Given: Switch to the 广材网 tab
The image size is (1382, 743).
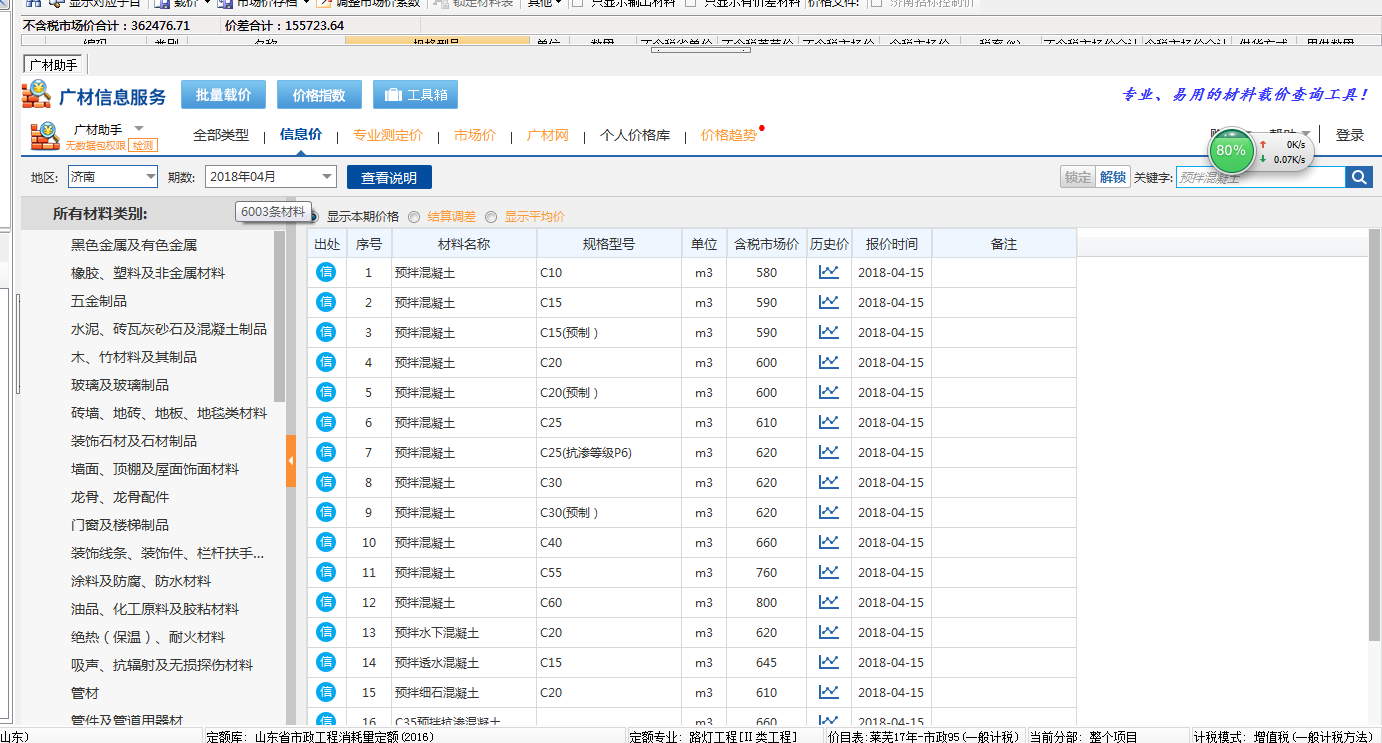Looking at the screenshot, I should (x=548, y=135).
